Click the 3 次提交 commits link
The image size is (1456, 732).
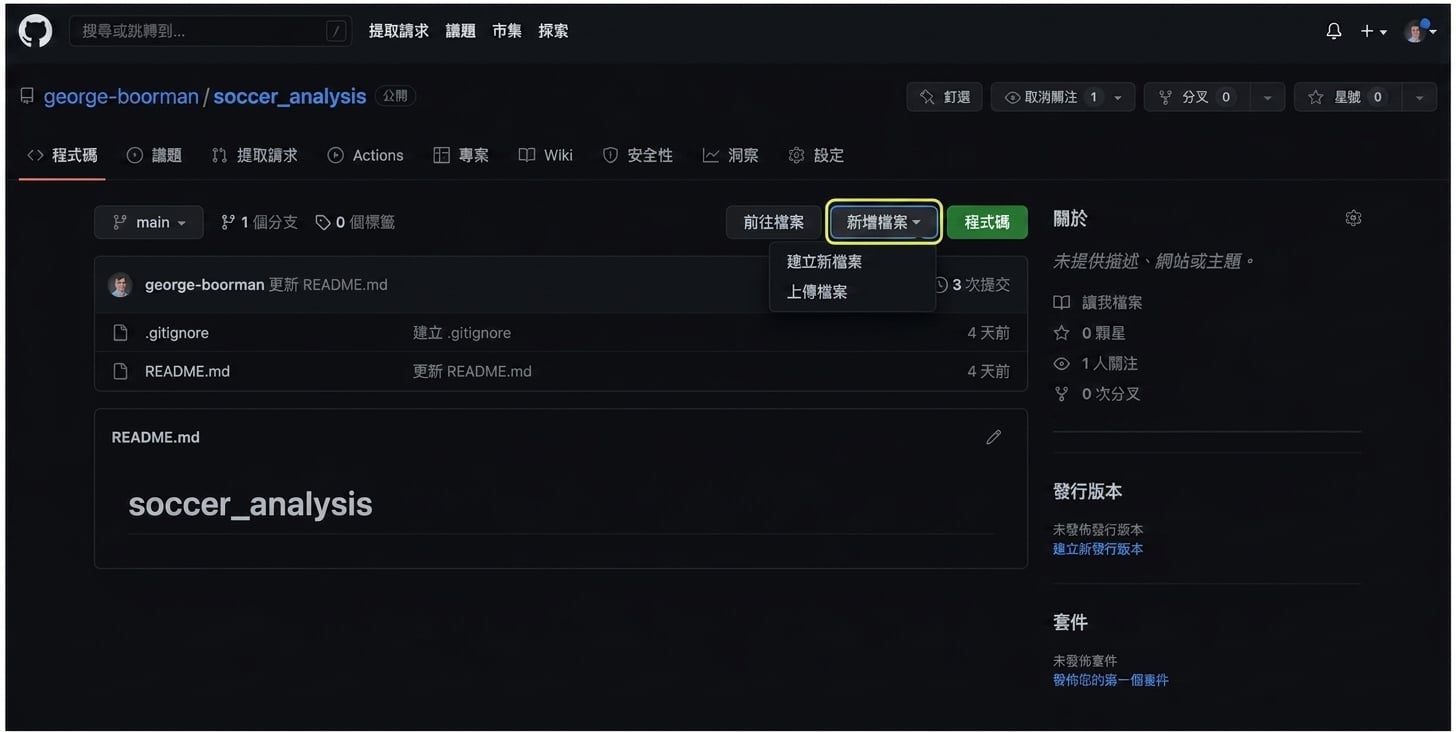click(x=980, y=285)
